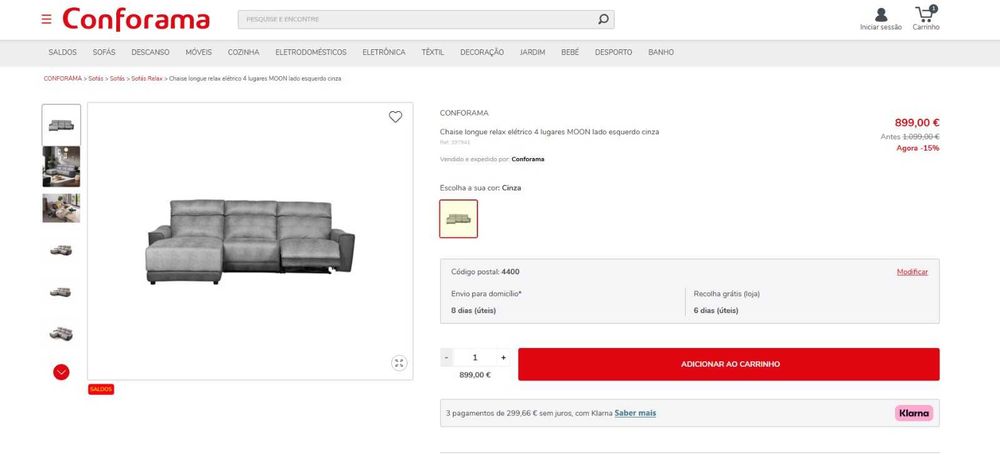
Task: Select the Cinza color swatch
Action: pos(459,219)
